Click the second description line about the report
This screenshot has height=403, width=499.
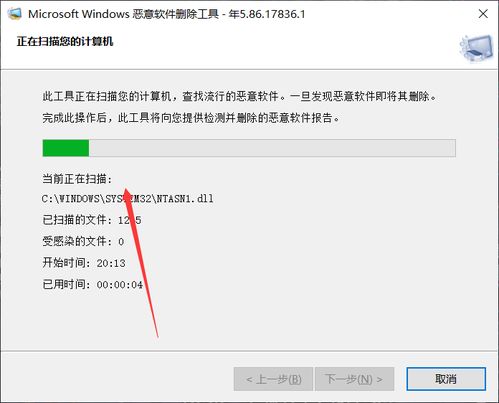click(x=191, y=118)
